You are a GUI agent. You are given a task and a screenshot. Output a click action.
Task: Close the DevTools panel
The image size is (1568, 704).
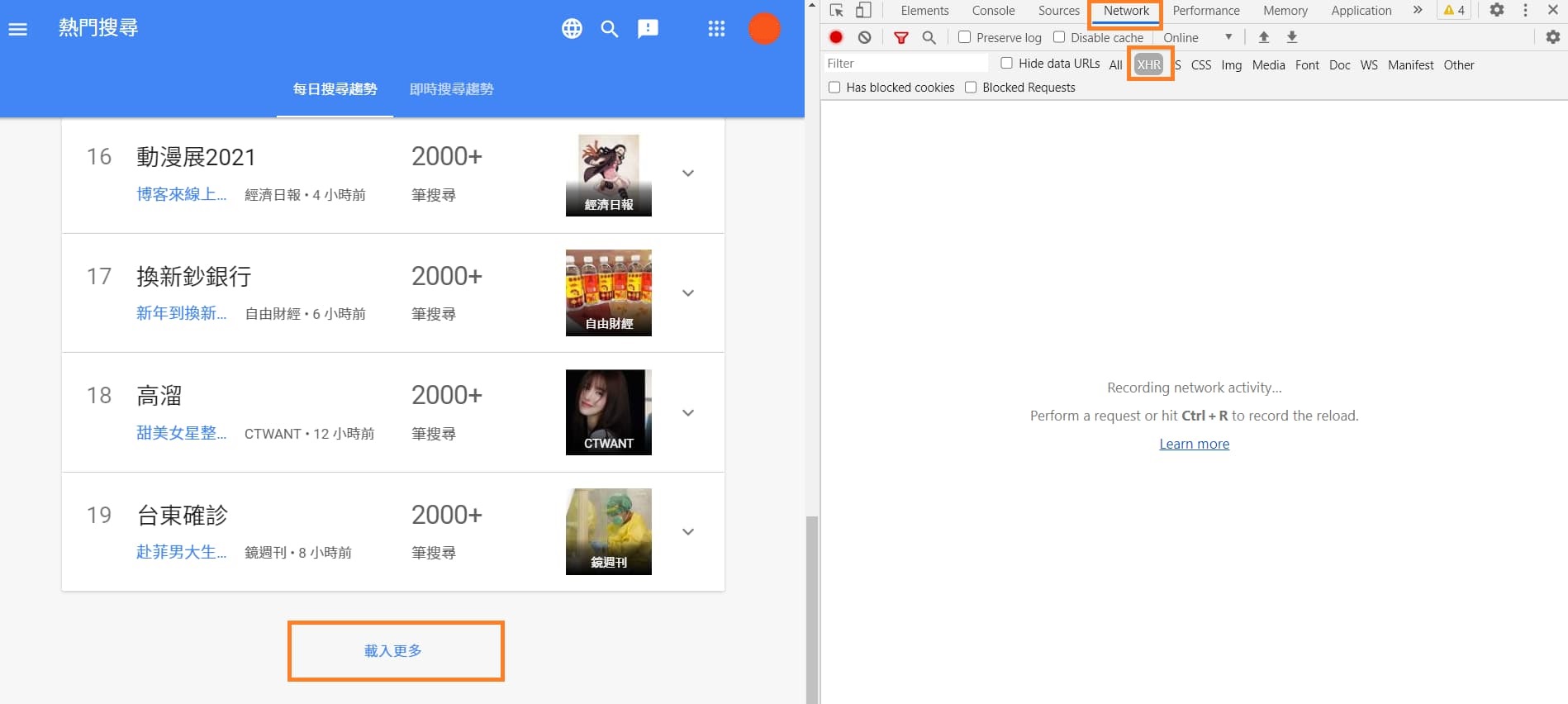tap(1553, 10)
